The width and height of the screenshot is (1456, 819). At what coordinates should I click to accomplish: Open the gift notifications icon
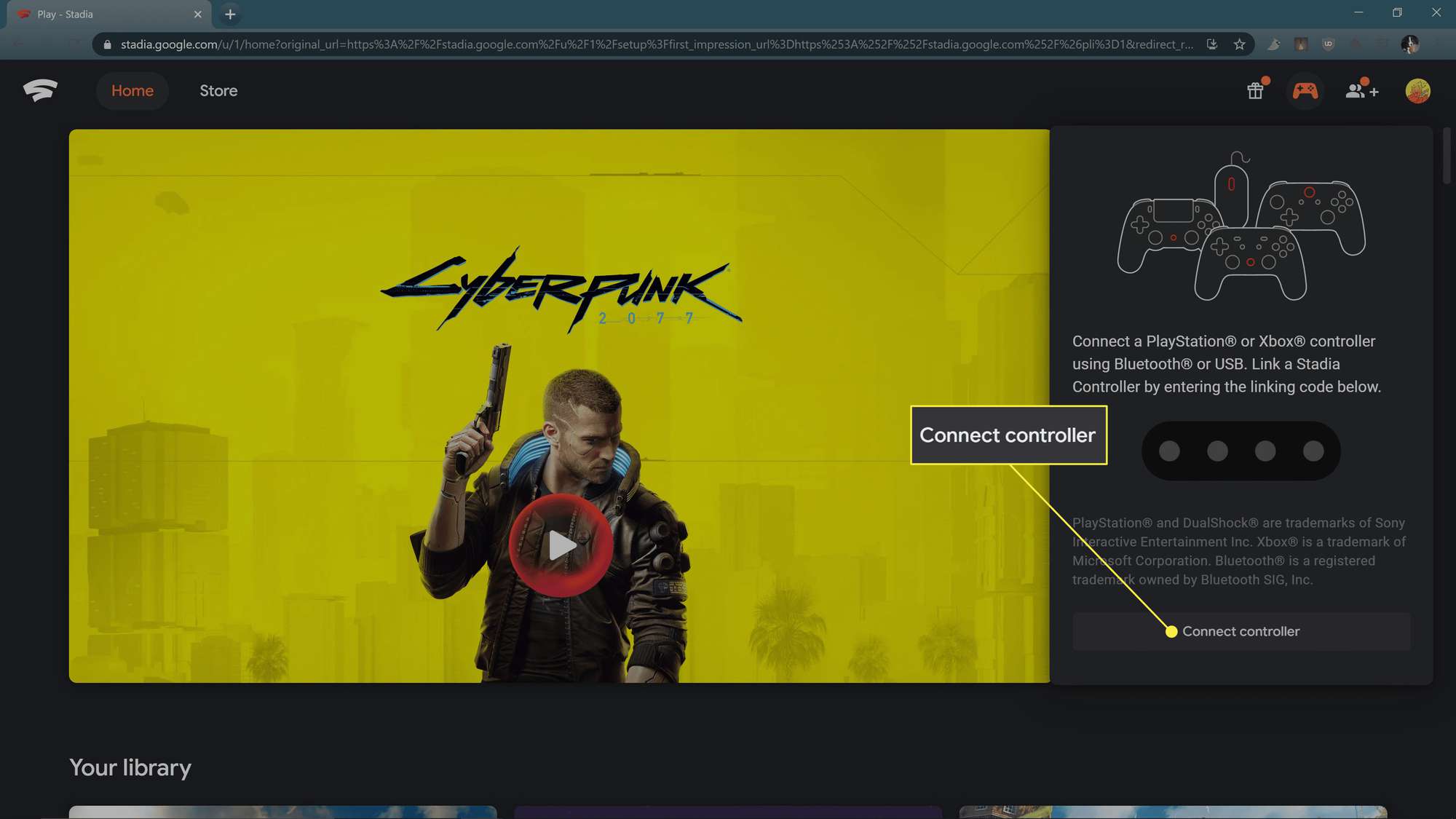click(1256, 90)
